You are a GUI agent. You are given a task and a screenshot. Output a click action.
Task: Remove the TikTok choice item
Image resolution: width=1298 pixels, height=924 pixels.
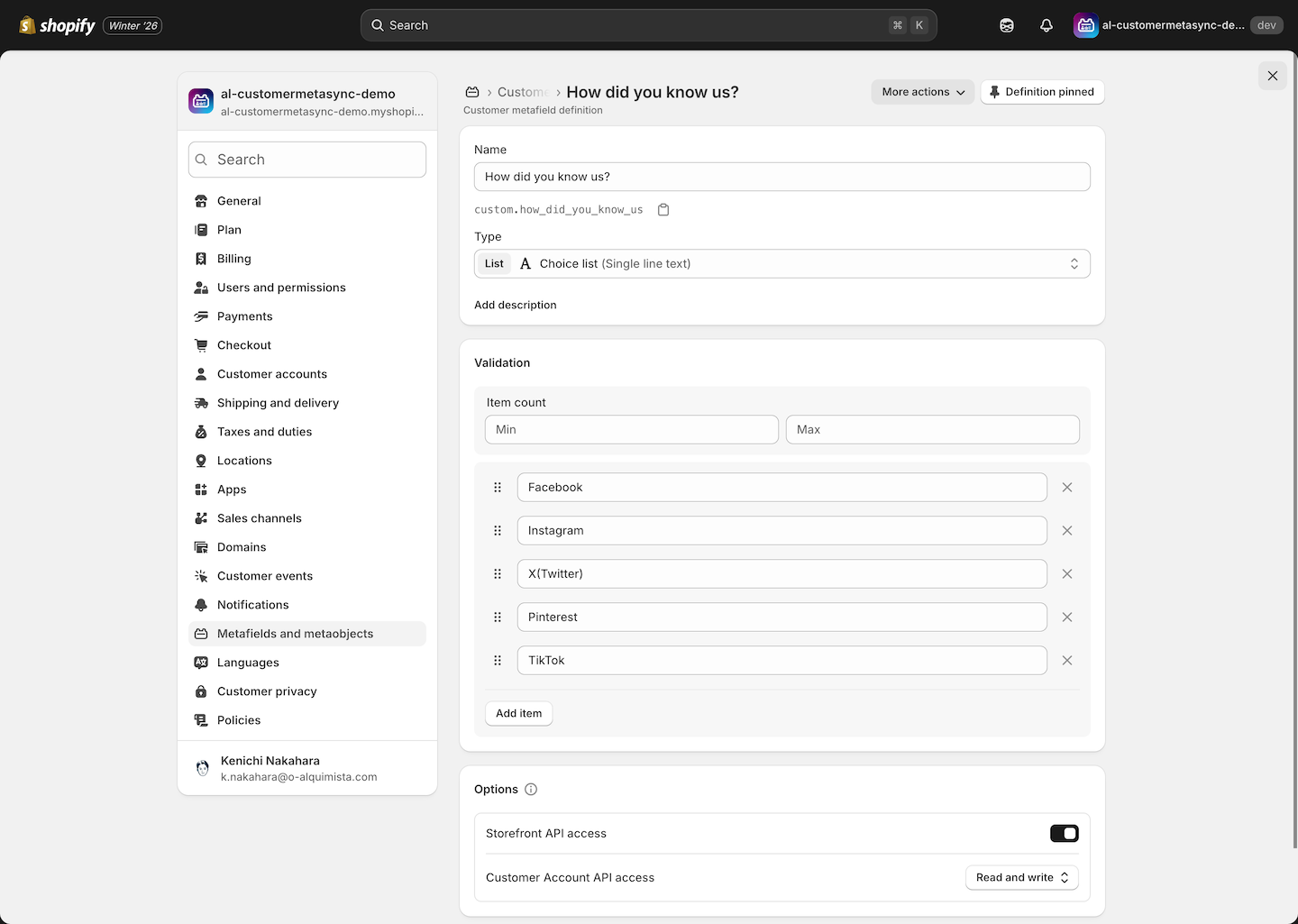coord(1066,660)
